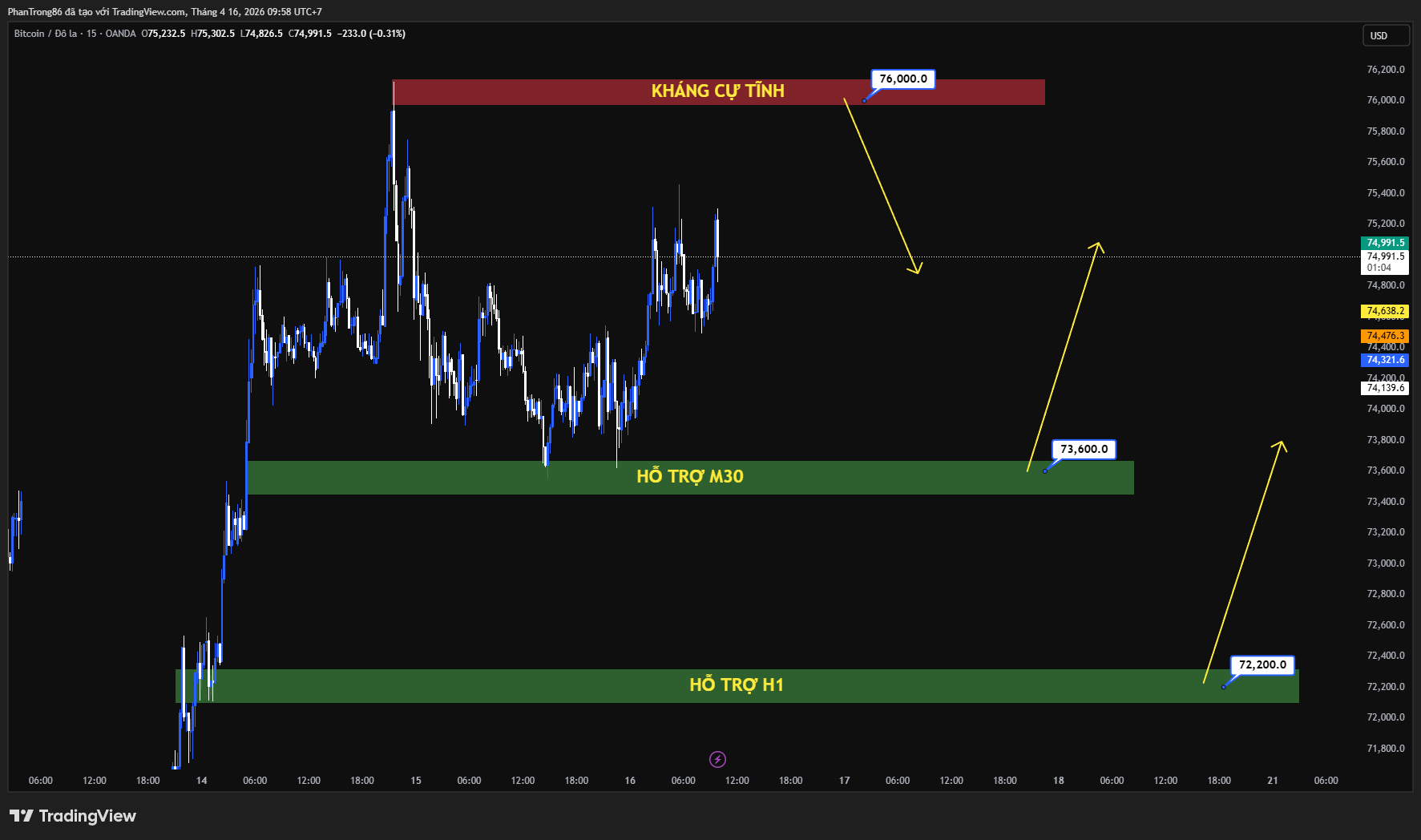Click date 17 on the time axis
Viewport: 1421px width, 840px height.
coord(845,781)
